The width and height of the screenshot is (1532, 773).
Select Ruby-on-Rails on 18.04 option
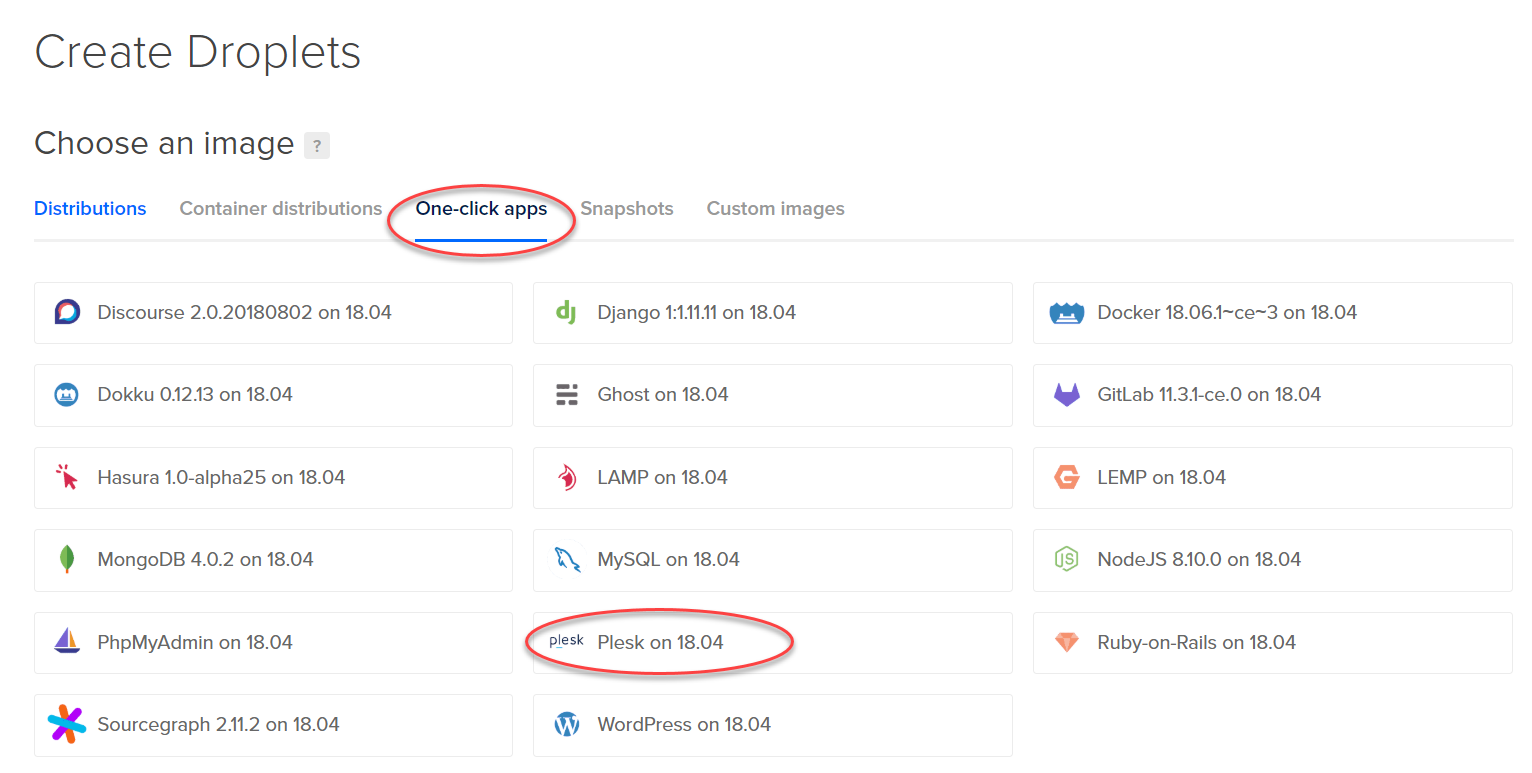point(1196,643)
